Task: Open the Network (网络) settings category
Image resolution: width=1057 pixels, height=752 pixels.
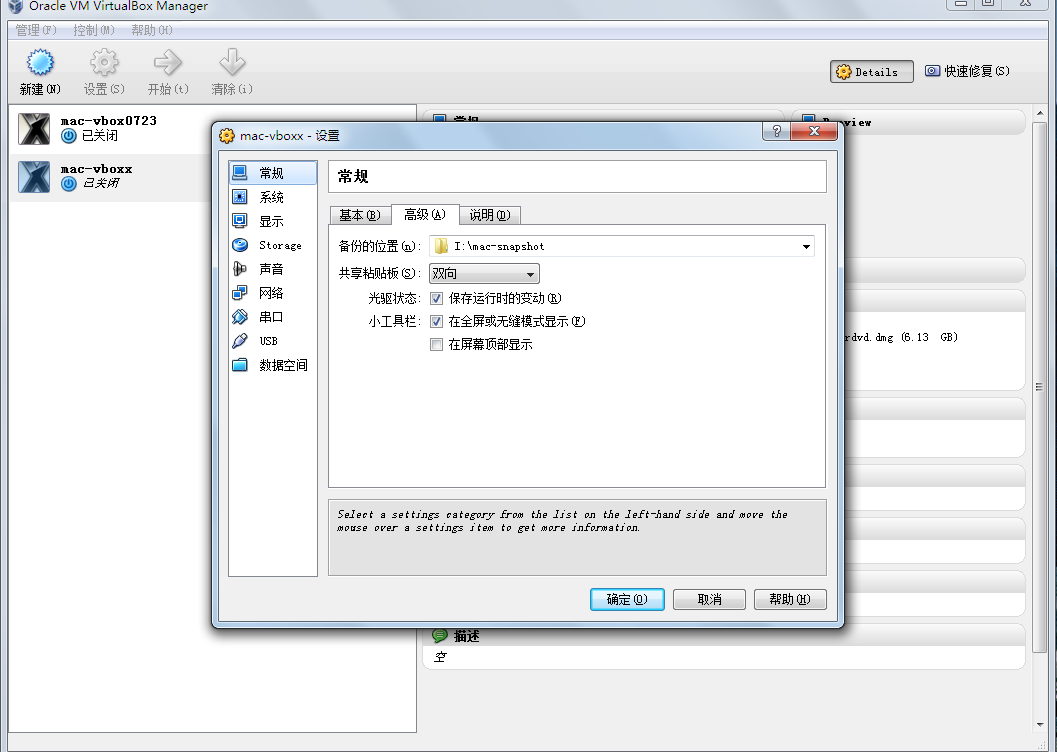Action: (273, 293)
